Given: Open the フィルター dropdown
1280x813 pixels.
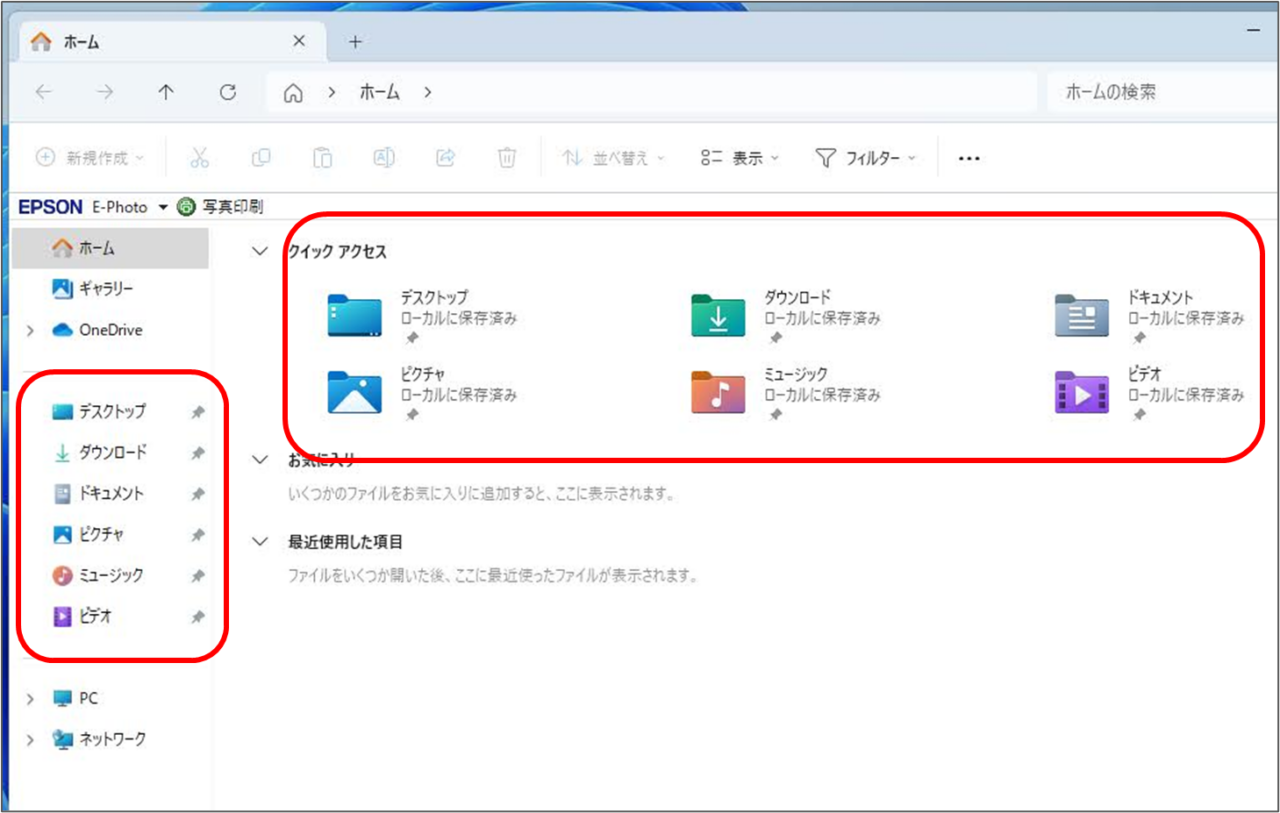Looking at the screenshot, I should tap(866, 158).
